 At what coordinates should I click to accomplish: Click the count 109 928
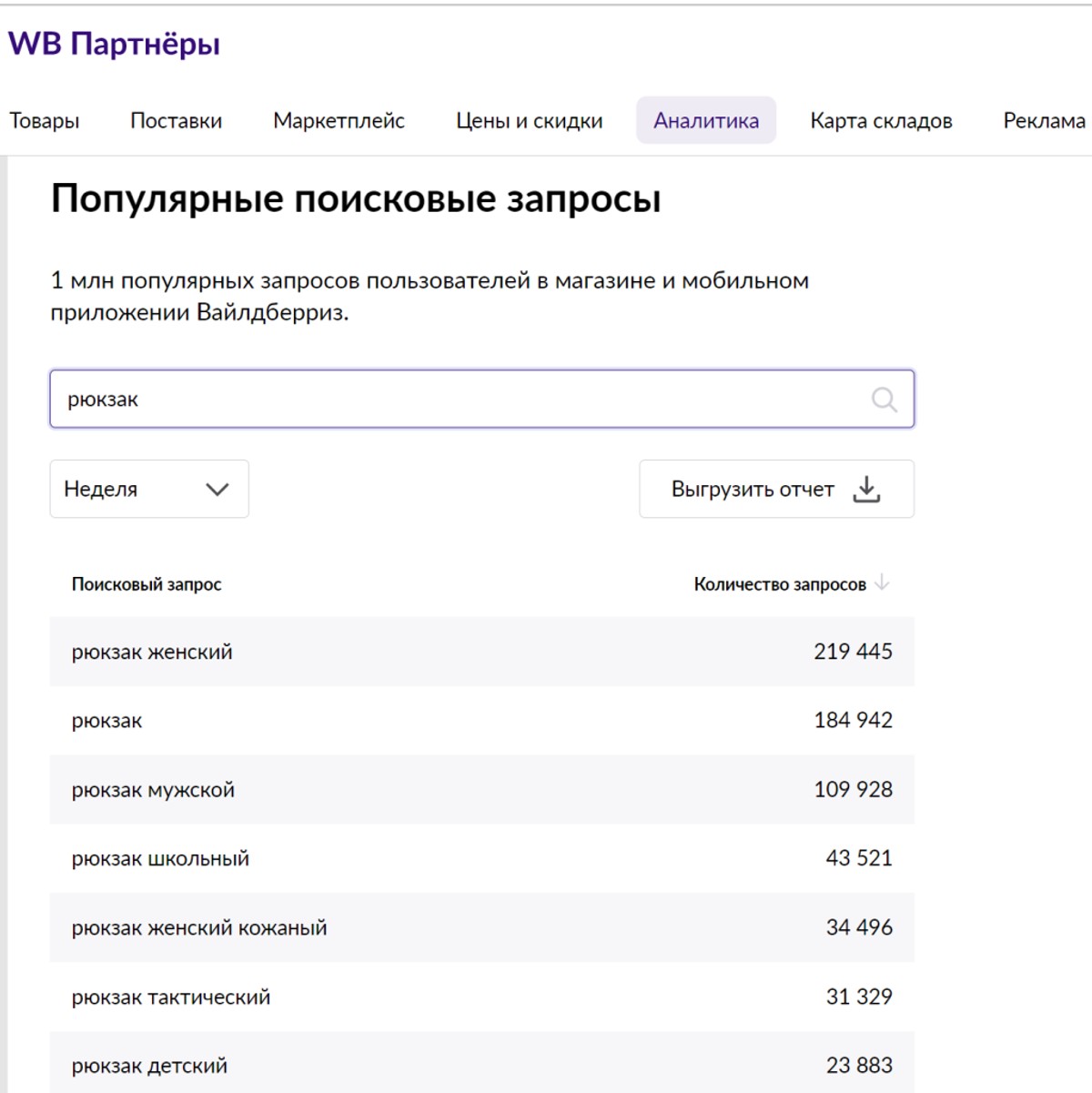[x=853, y=790]
